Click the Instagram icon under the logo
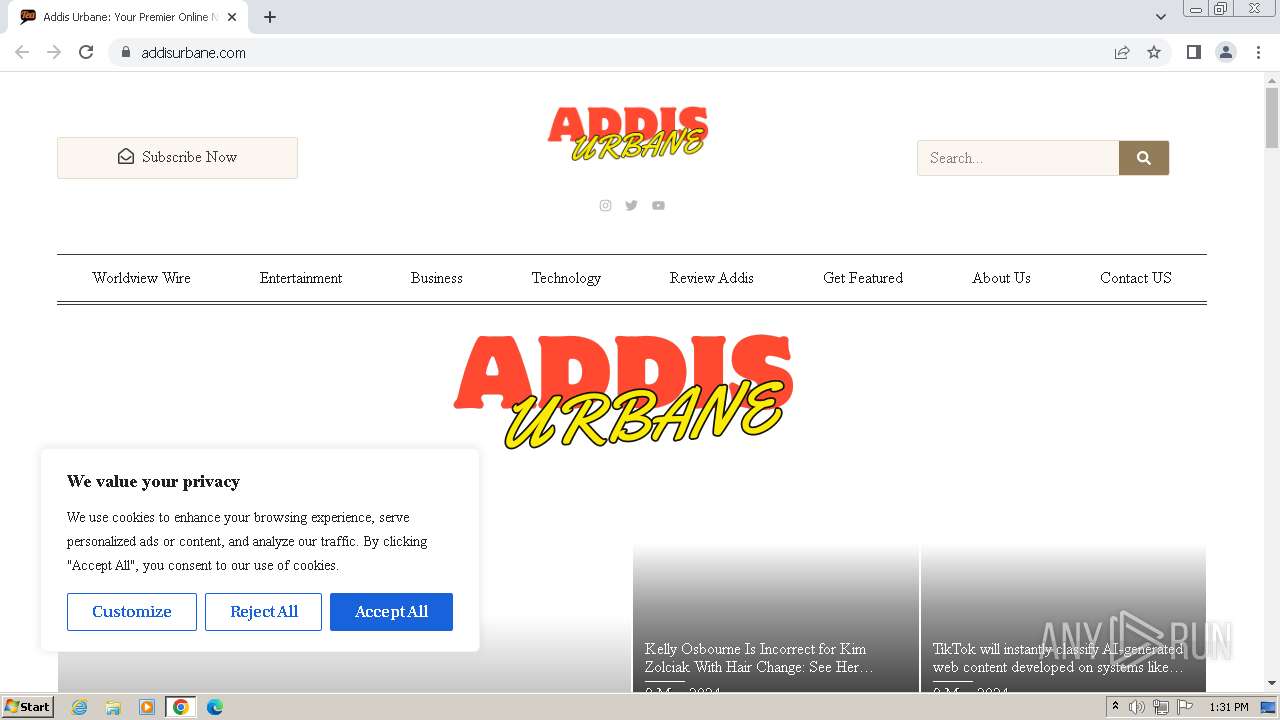Image resolution: width=1280 pixels, height=720 pixels. (605, 205)
